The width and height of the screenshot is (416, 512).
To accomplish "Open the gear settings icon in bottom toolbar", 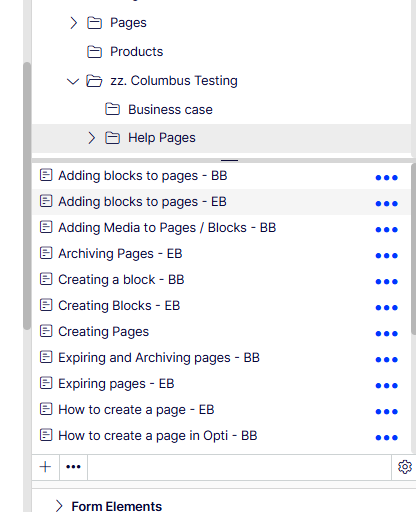I will click(x=405, y=467).
